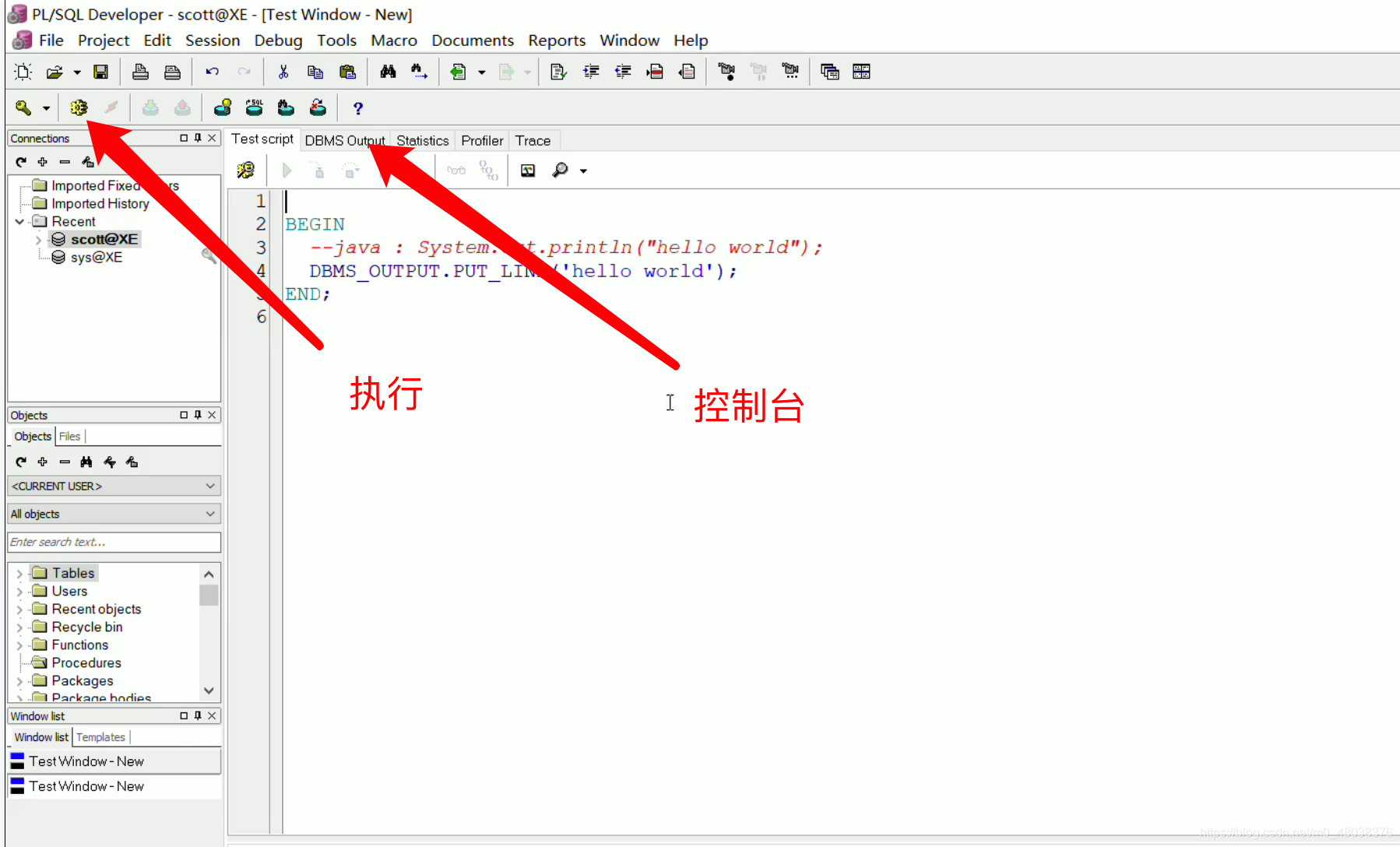
Task: Click the Window list toolbar icon
Action: (829, 72)
